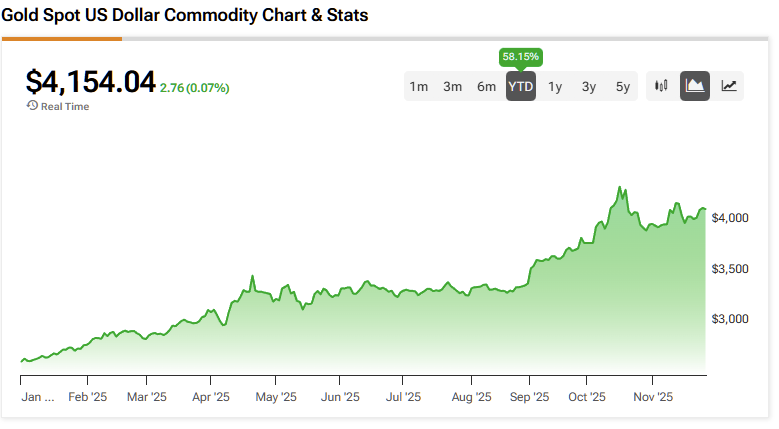Select the 1y time range
This screenshot has width=779, height=429.
click(x=555, y=87)
